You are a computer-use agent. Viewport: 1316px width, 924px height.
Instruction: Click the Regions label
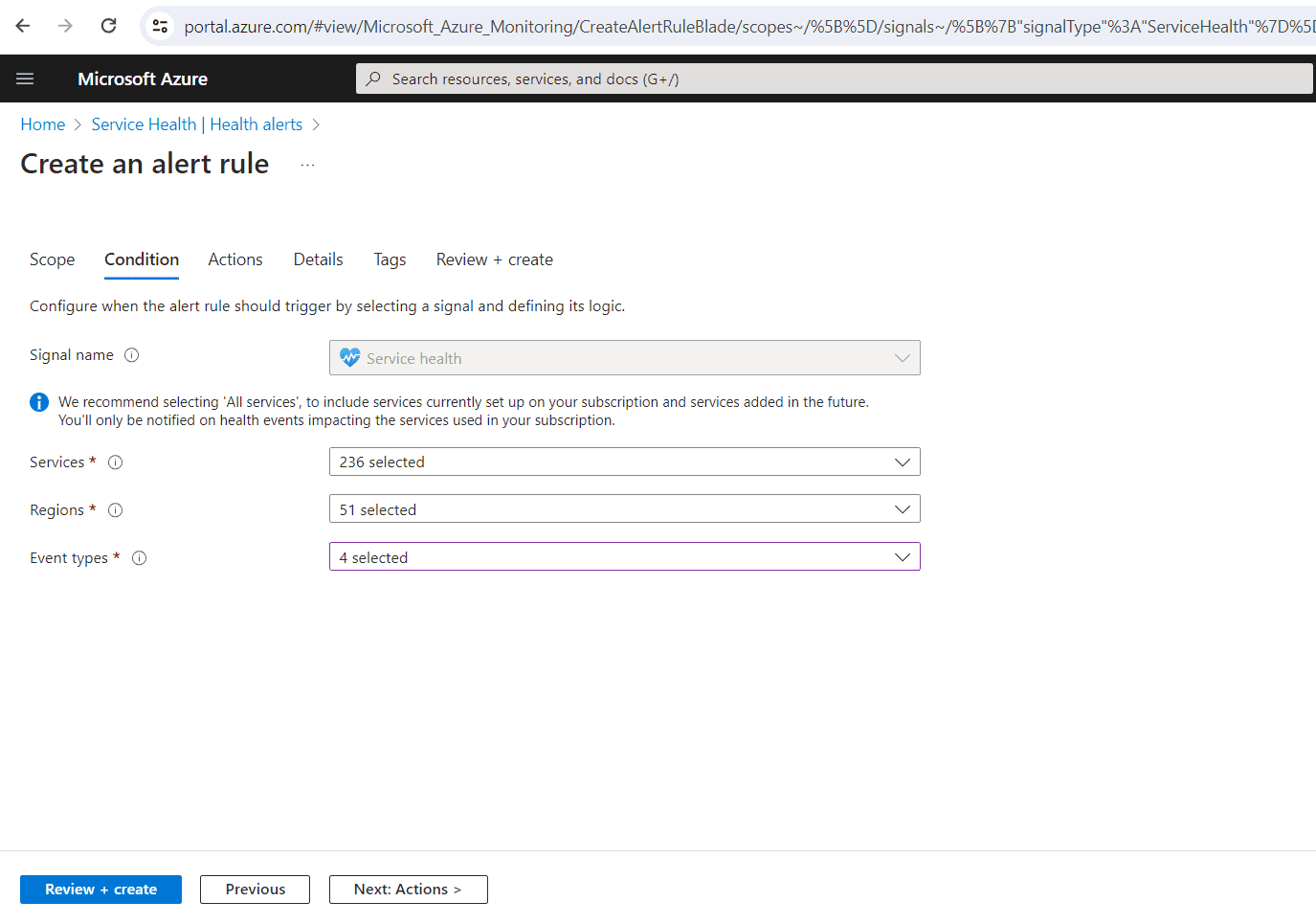[x=56, y=510]
